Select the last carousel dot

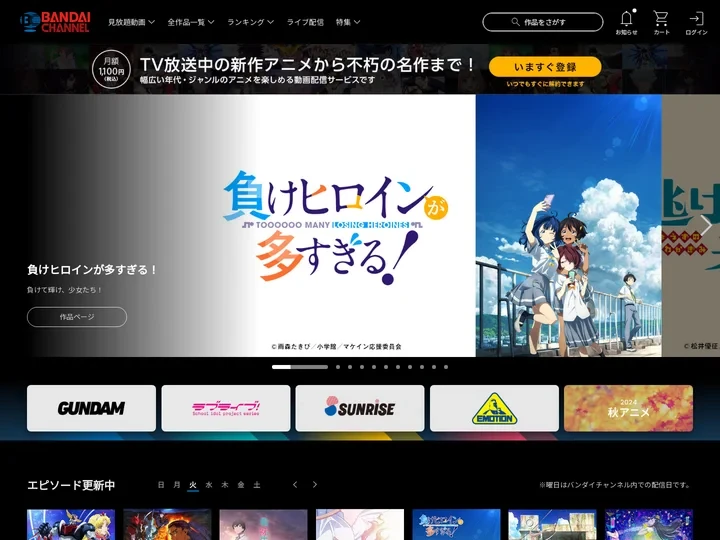click(446, 367)
